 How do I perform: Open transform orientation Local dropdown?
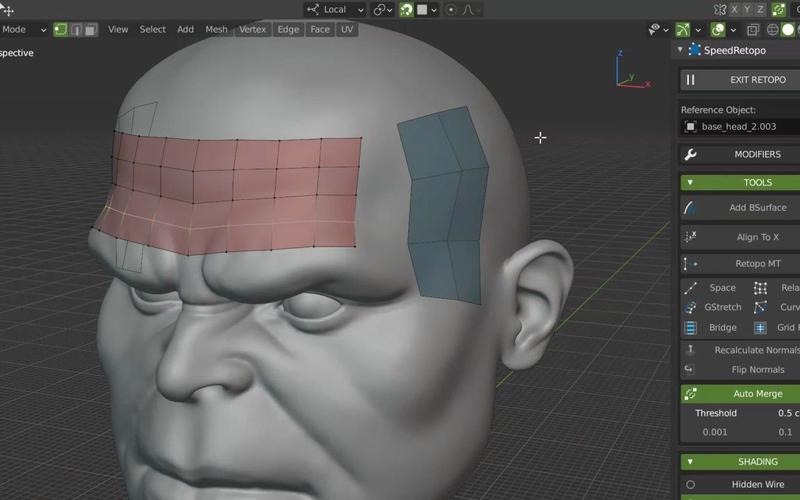[x=335, y=9]
